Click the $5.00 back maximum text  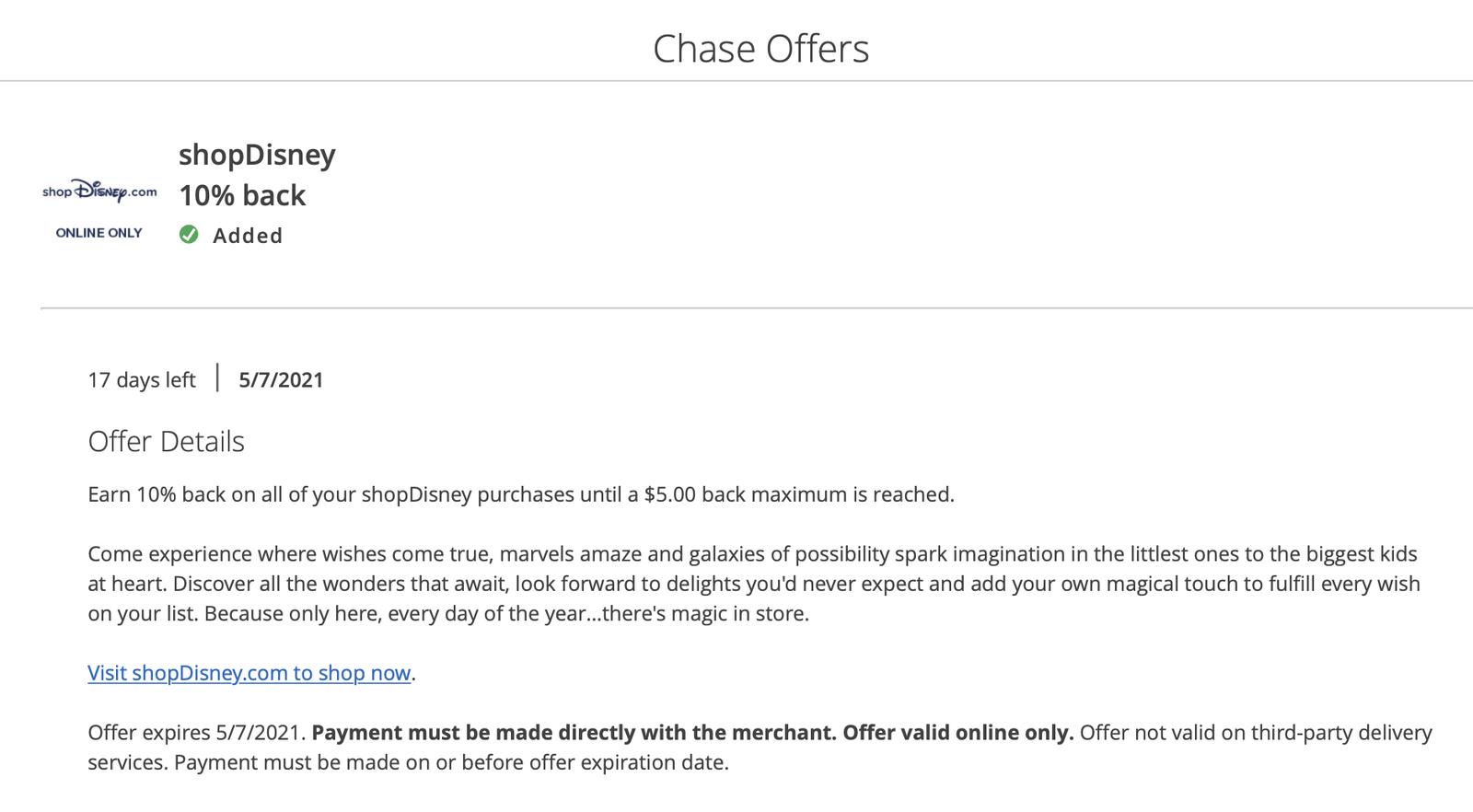(x=746, y=494)
